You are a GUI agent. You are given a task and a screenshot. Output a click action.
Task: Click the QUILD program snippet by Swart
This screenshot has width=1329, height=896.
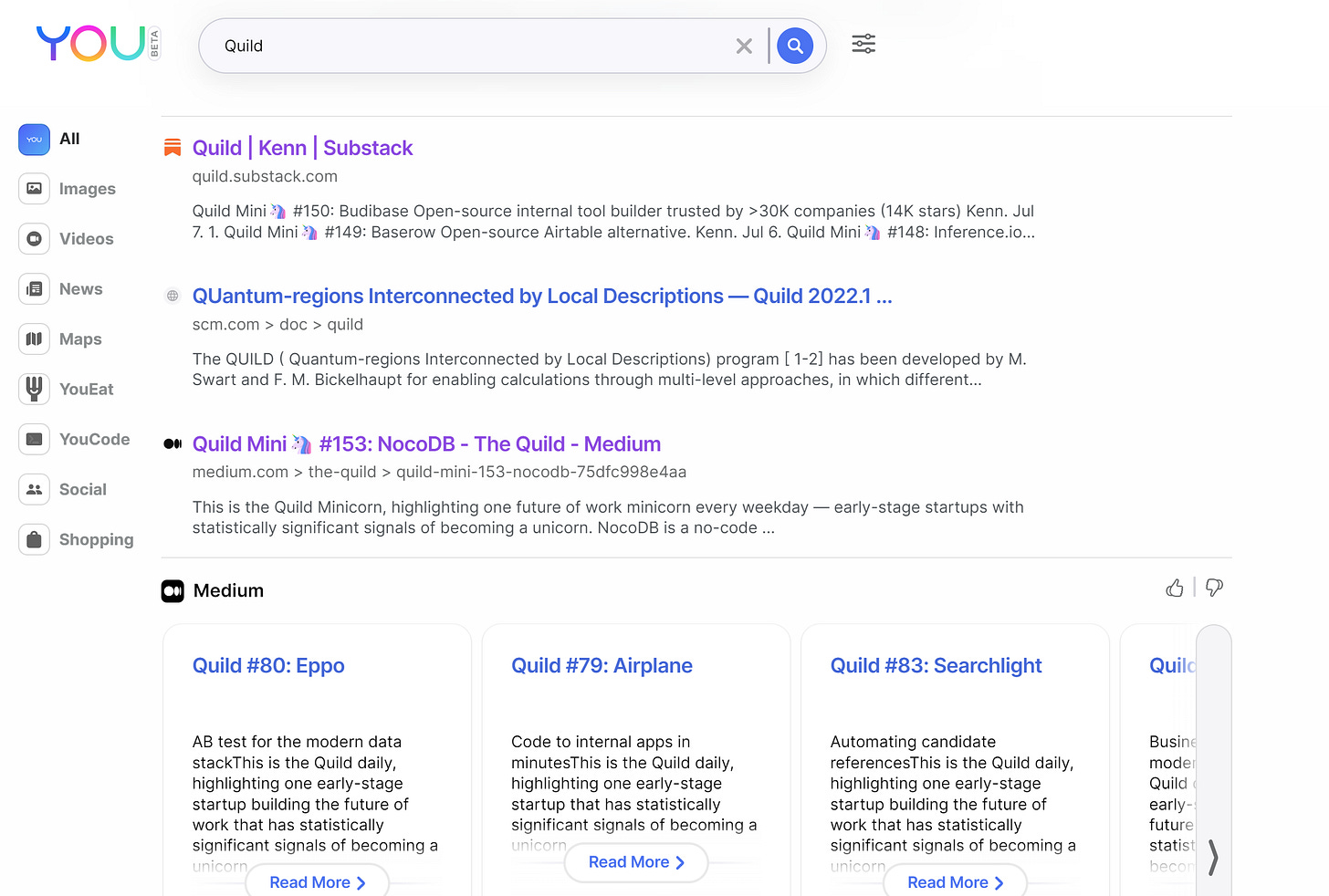click(x=609, y=370)
